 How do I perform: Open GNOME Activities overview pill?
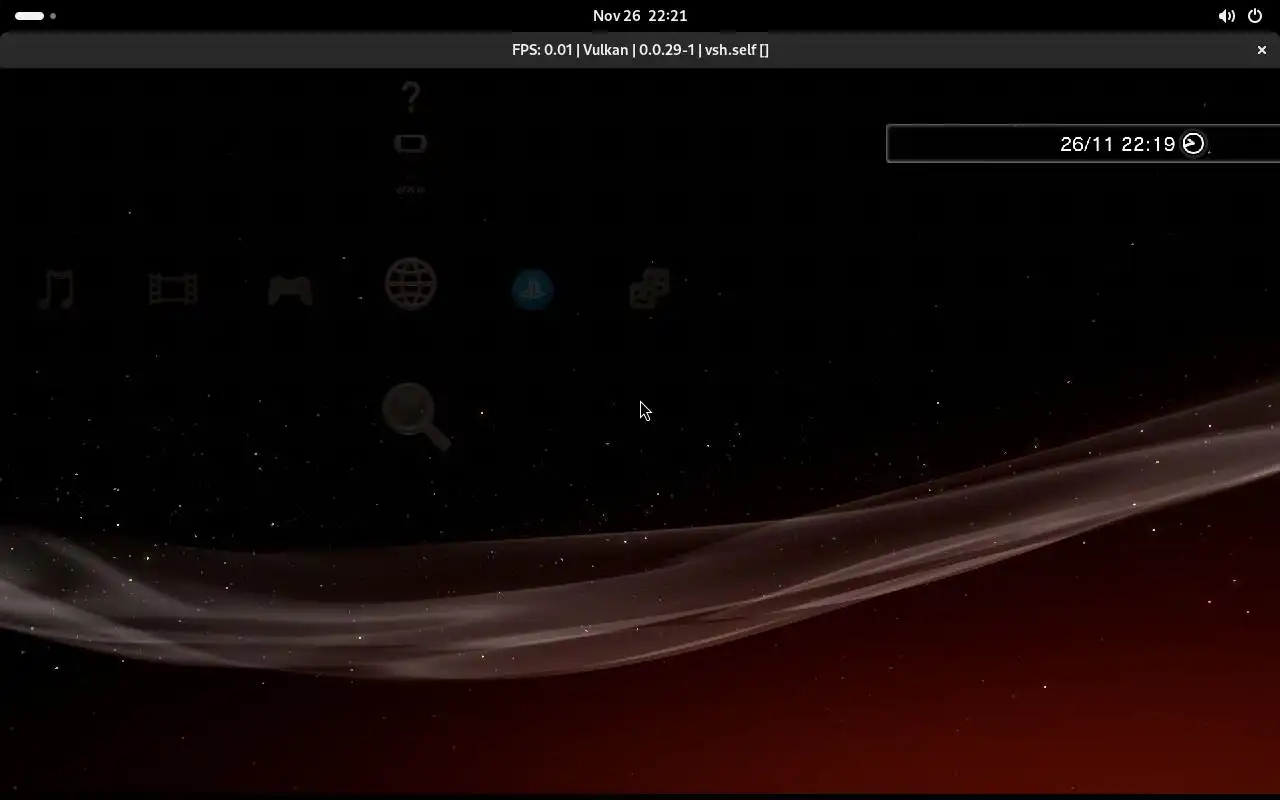35,16
